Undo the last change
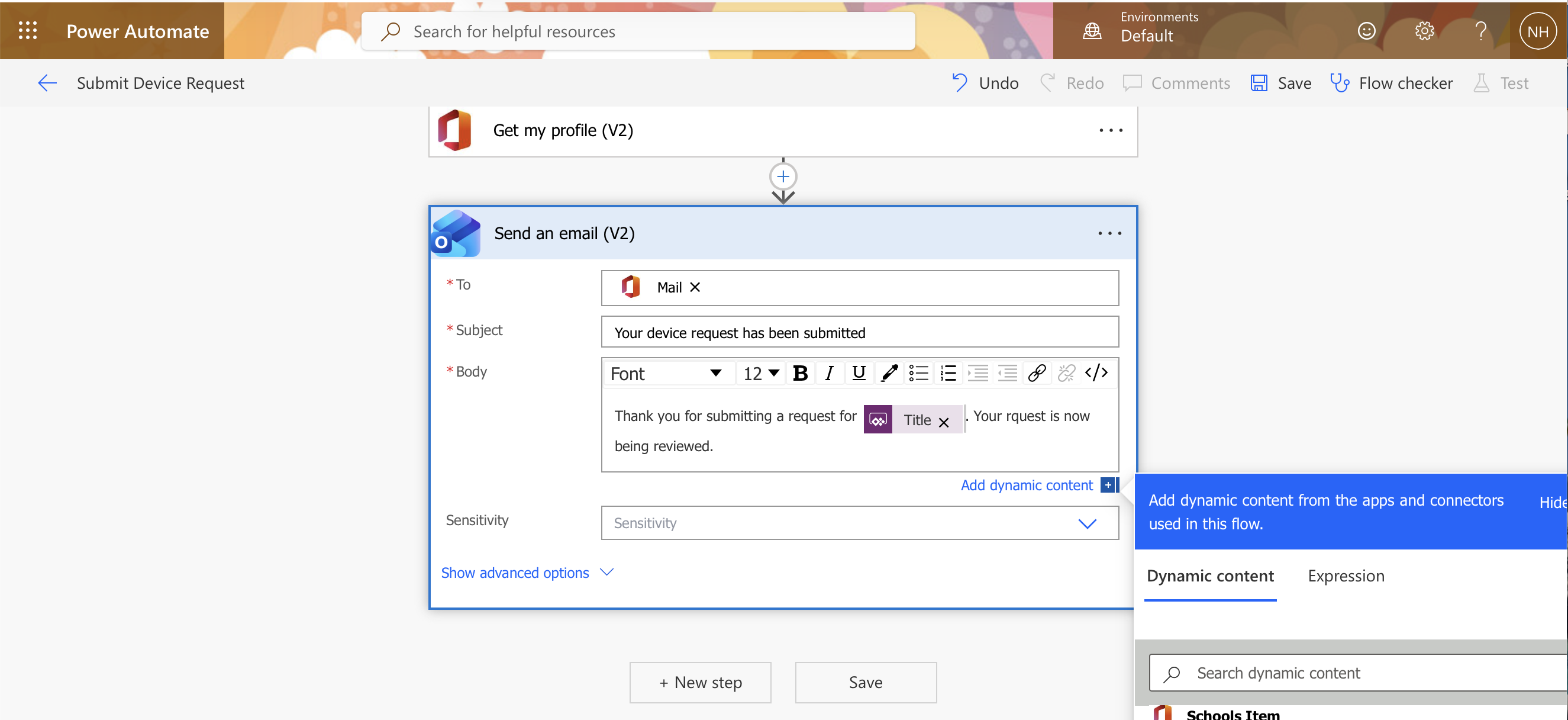The image size is (1568, 720). click(x=986, y=83)
